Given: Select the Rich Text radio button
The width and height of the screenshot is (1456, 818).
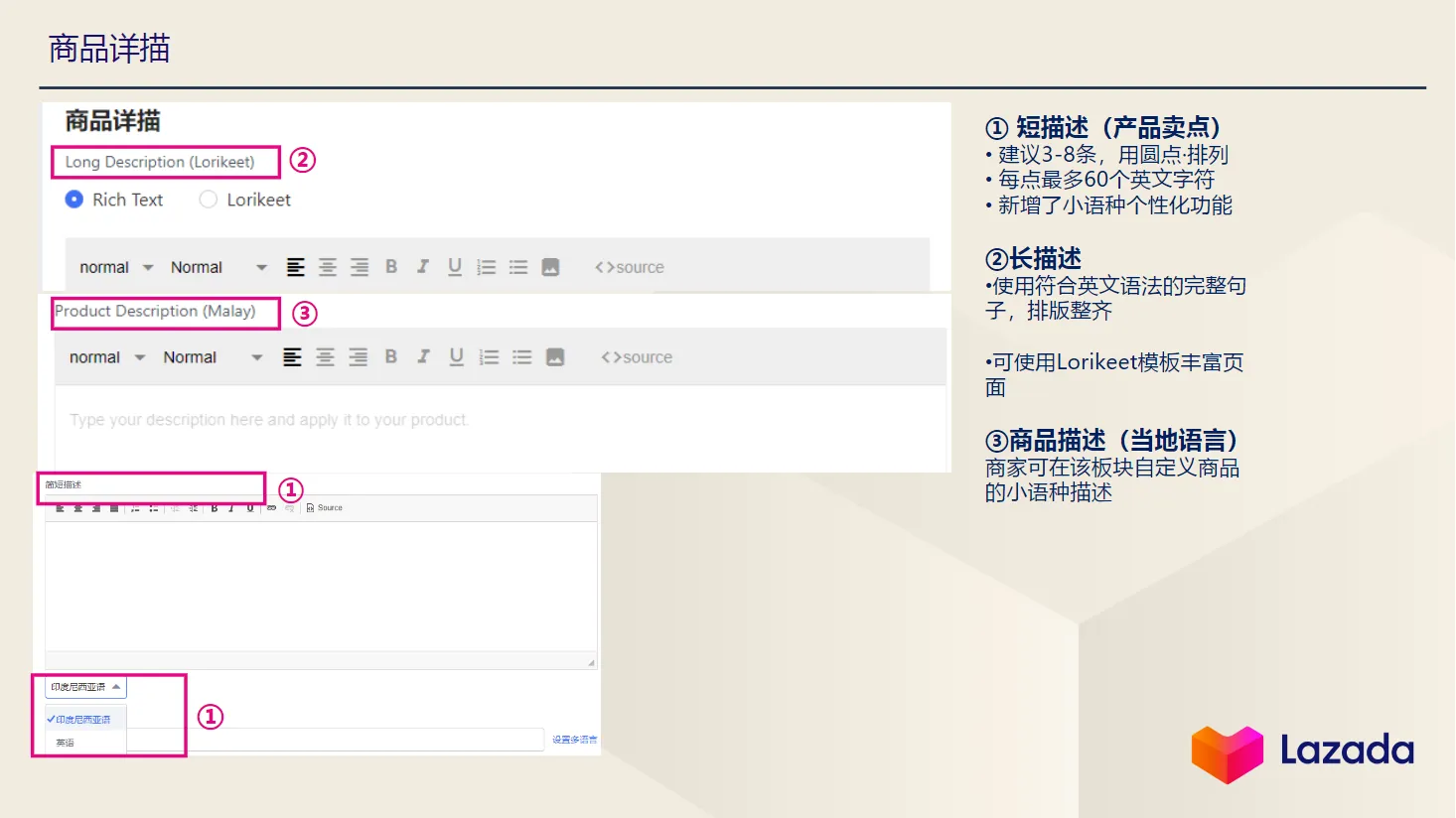Looking at the screenshot, I should tap(73, 200).
